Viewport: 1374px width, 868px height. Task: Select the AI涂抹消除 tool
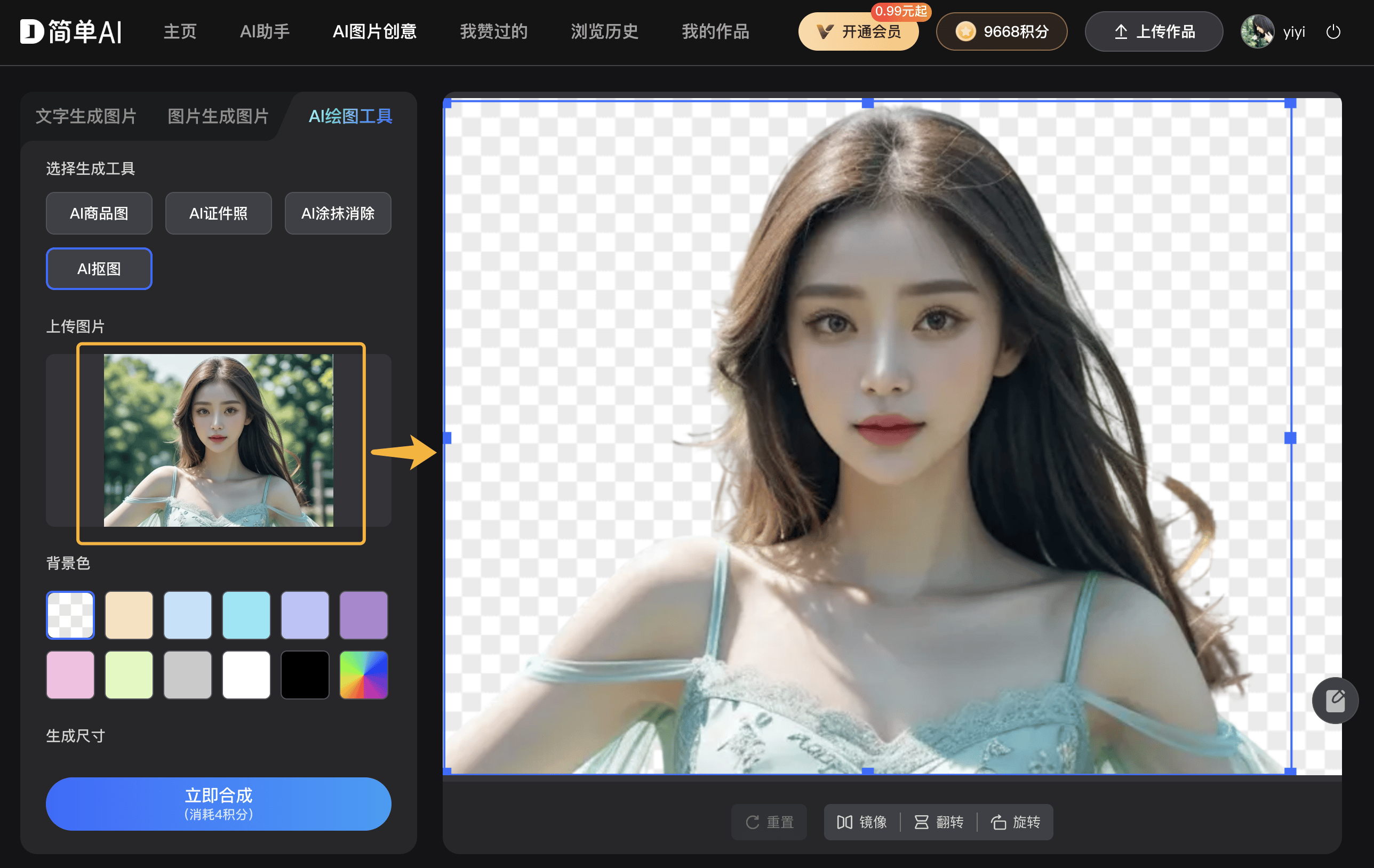coord(338,213)
